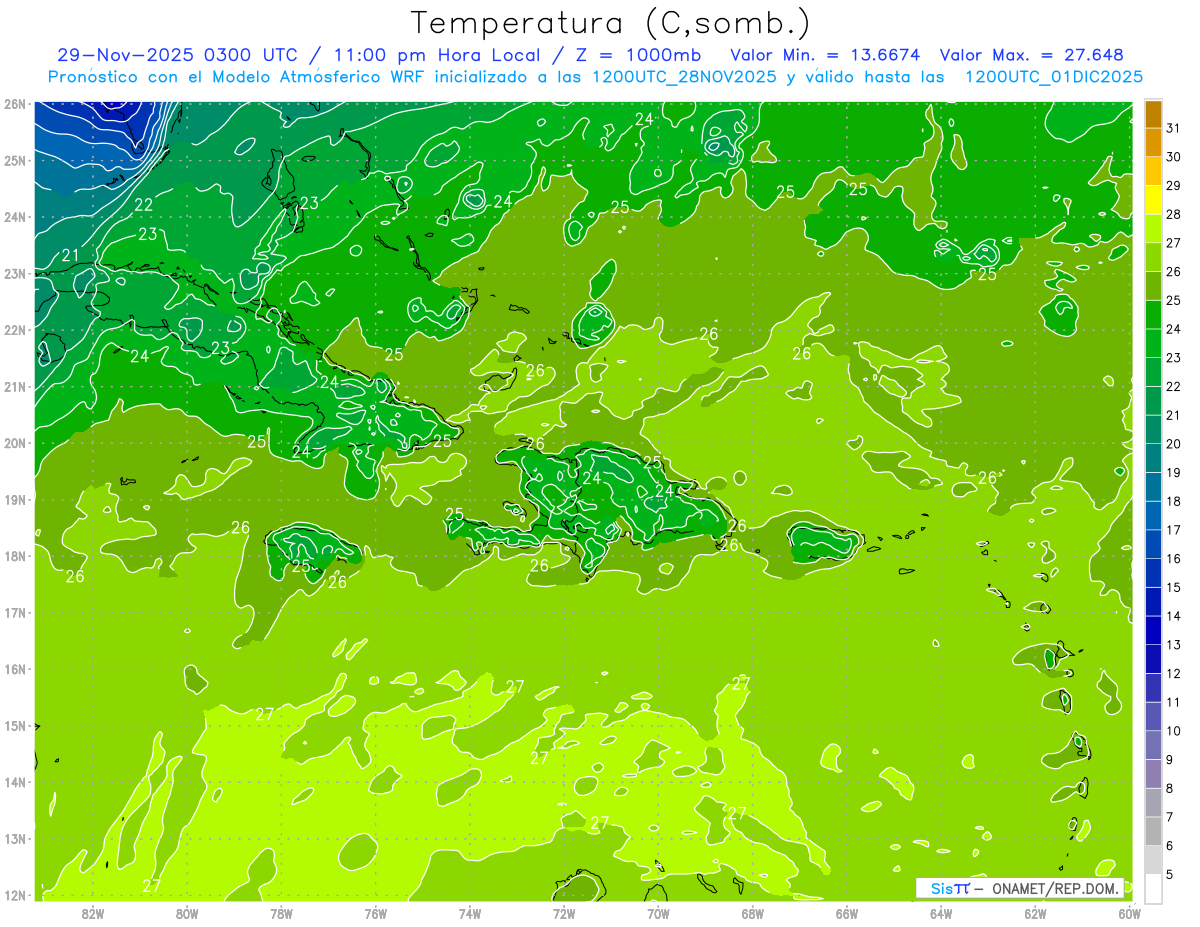Viewport: 1200px width, 927px height.
Task: Click latitude axis label "18N"
Action: click(14, 556)
